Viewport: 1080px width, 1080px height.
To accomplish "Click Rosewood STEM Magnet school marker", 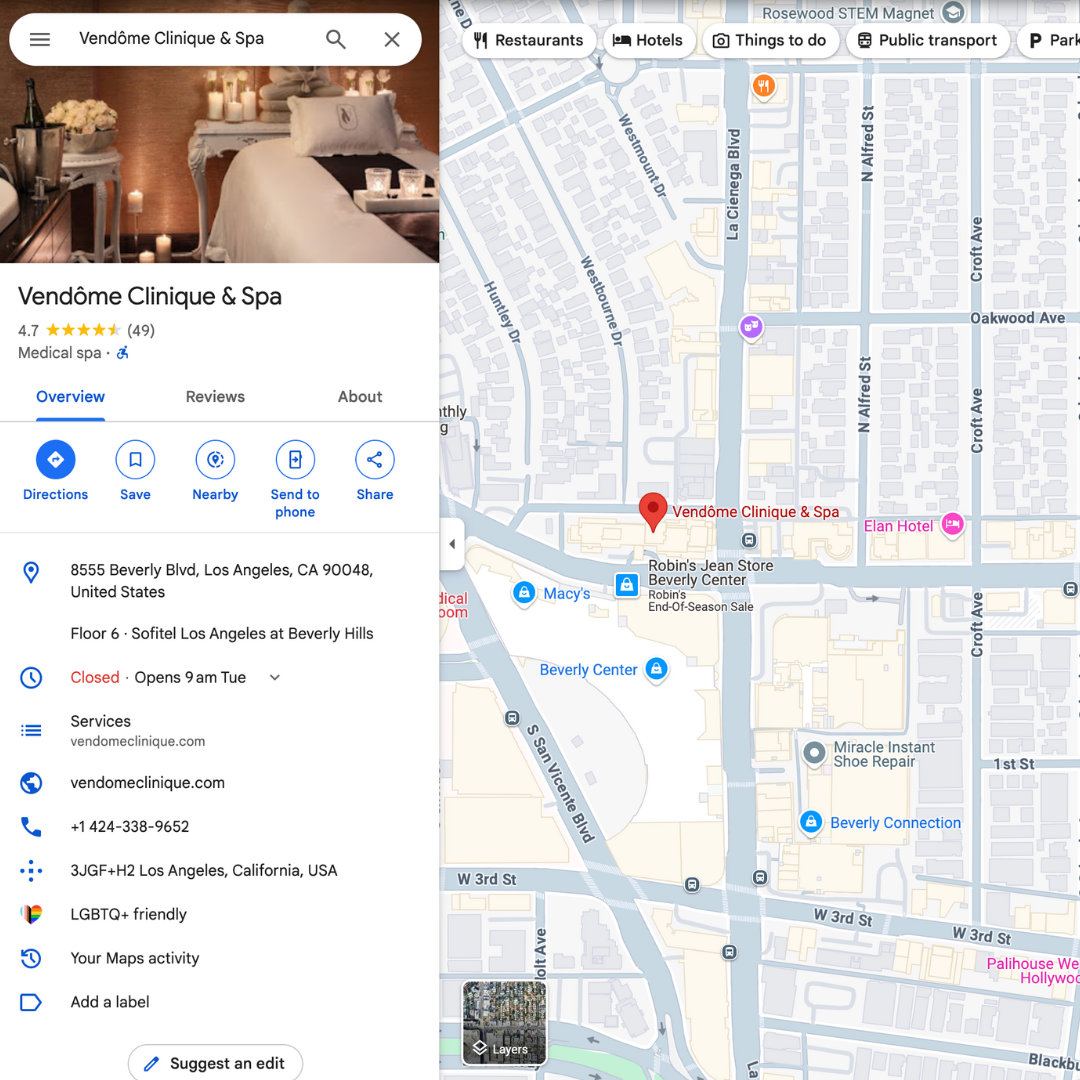I will 953,12.
